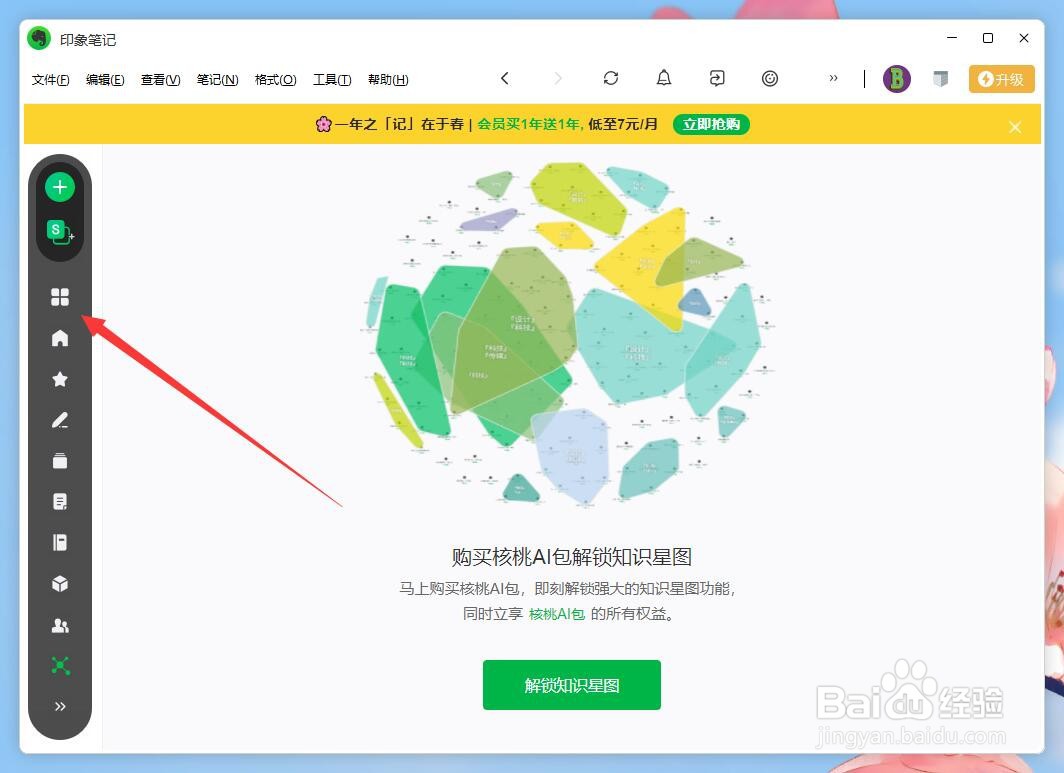The width and height of the screenshot is (1064, 773).
Task: Open the 查看(V) menu
Action: pyautogui.click(x=160, y=80)
